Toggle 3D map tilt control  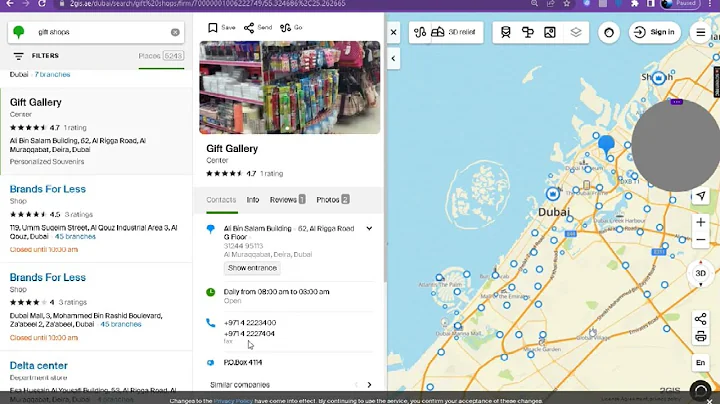(x=701, y=274)
